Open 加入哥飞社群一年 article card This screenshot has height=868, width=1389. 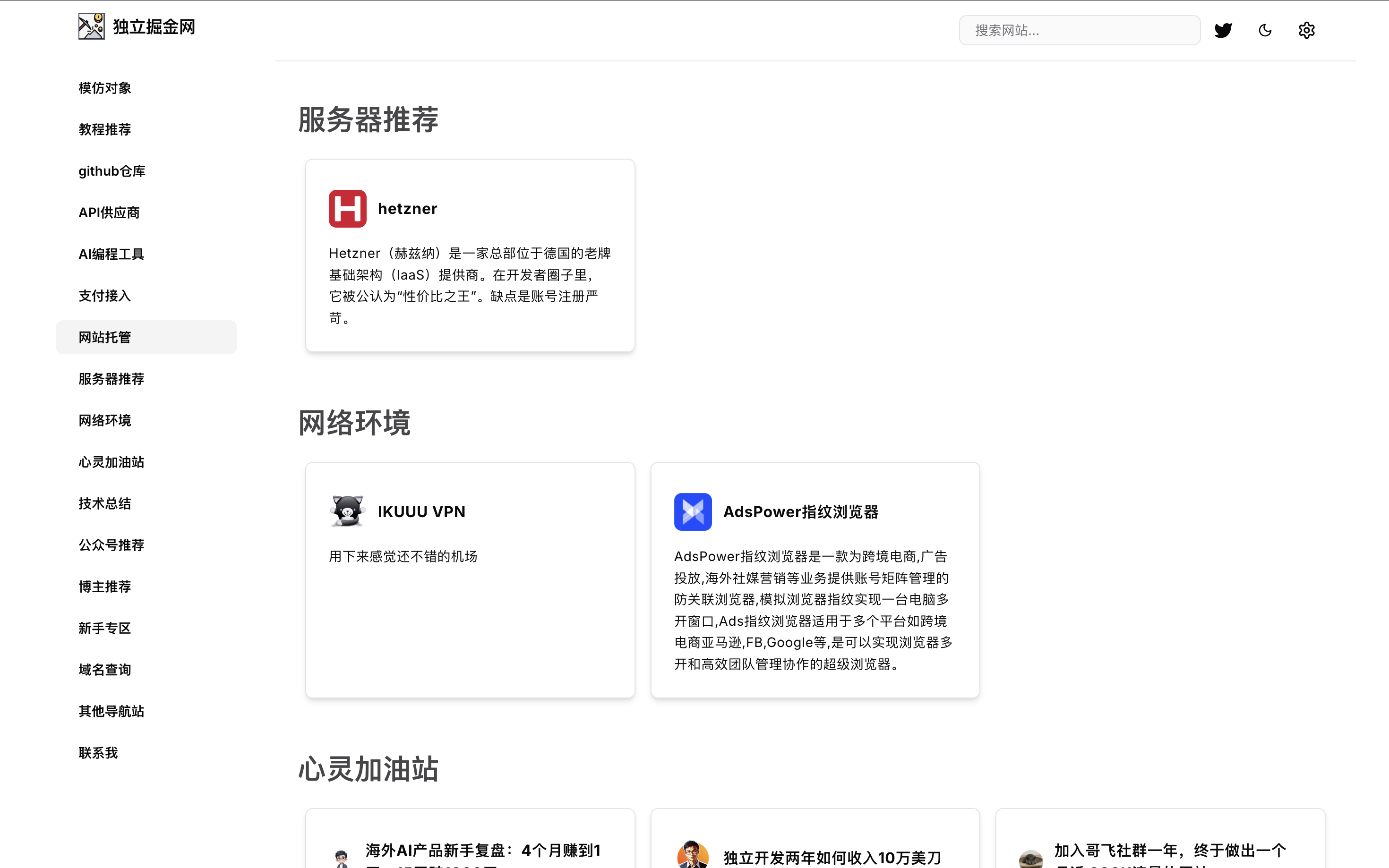tap(1169, 851)
